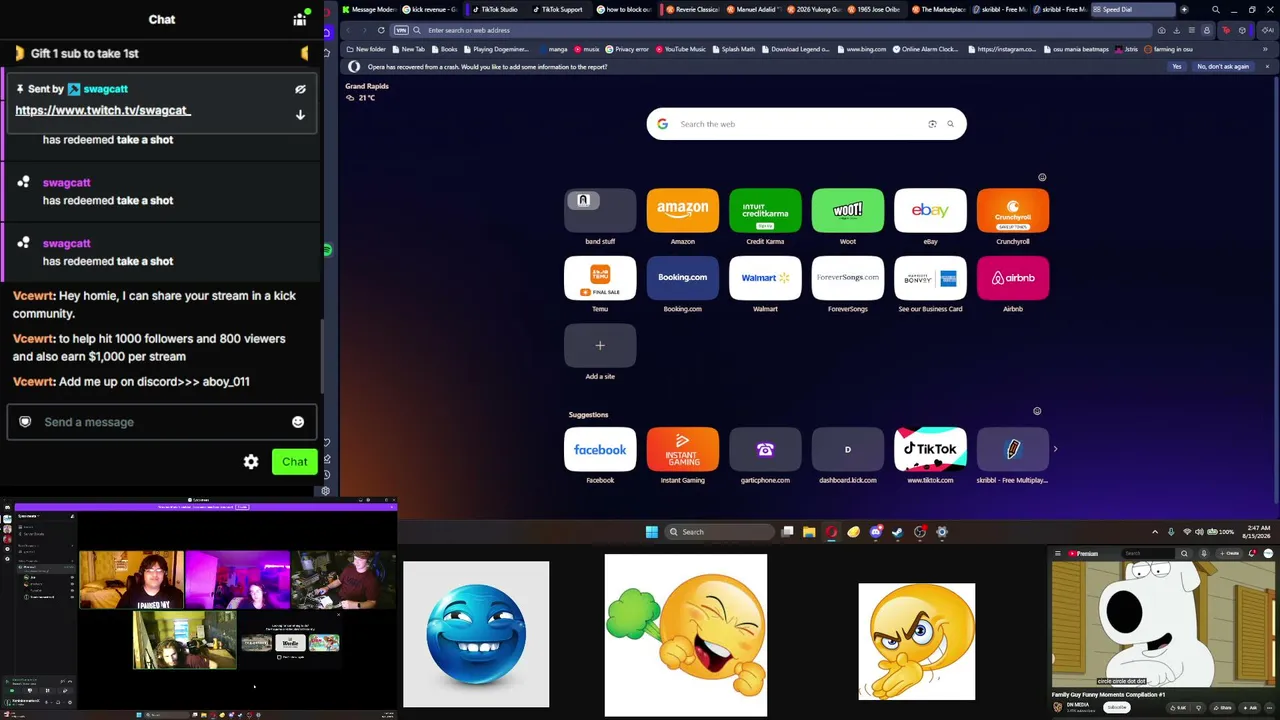Click the chat identity badge icon in message box
Screen dimensions: 1280x720
point(25,422)
